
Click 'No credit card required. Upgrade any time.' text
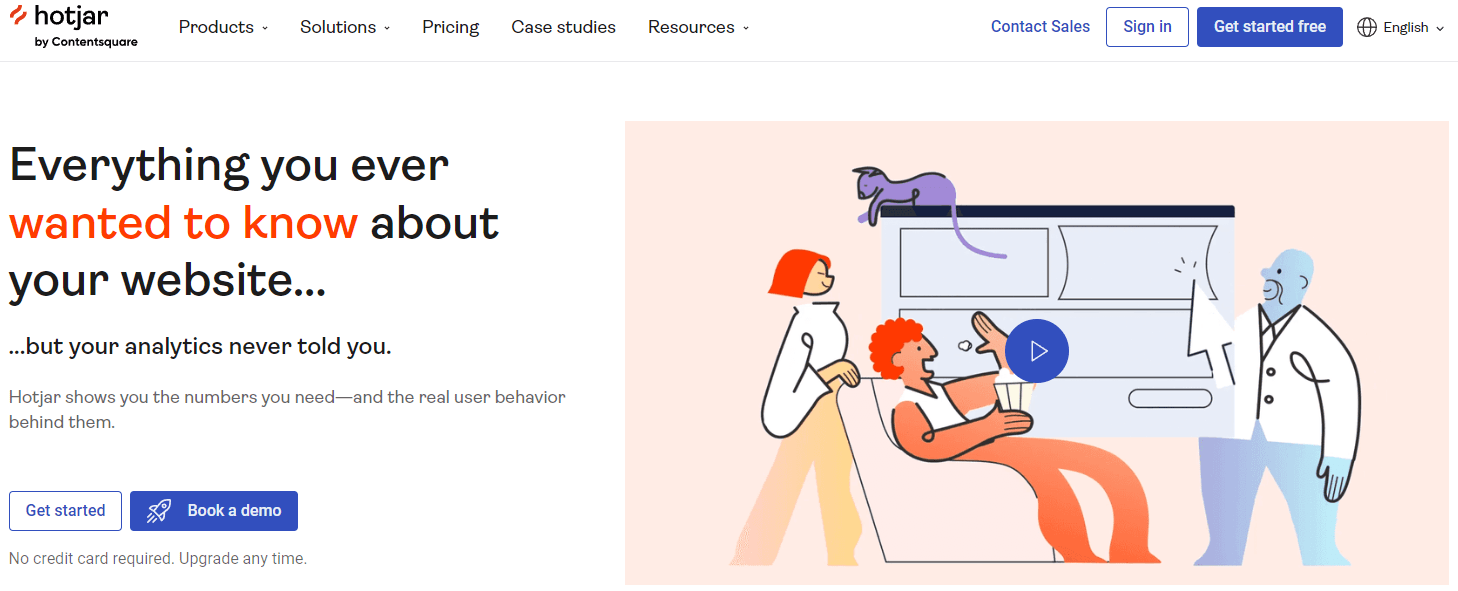coord(158,559)
